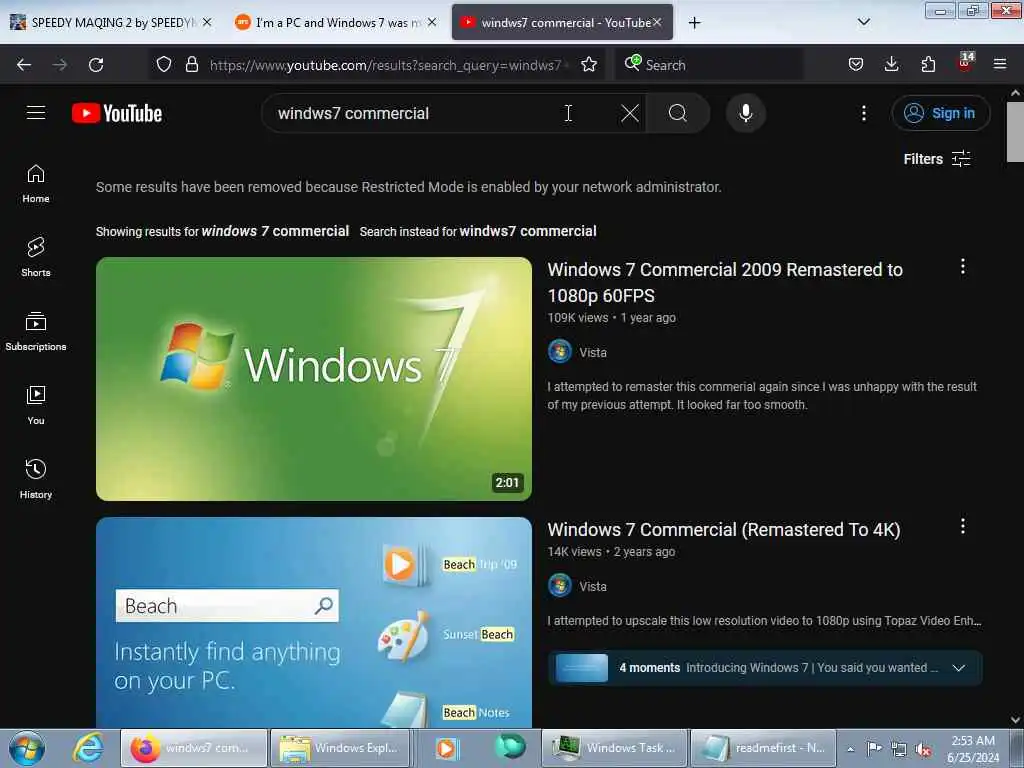1024x768 pixels.
Task: Play the Windows 7 logo thumbnail video
Action: coord(313,379)
